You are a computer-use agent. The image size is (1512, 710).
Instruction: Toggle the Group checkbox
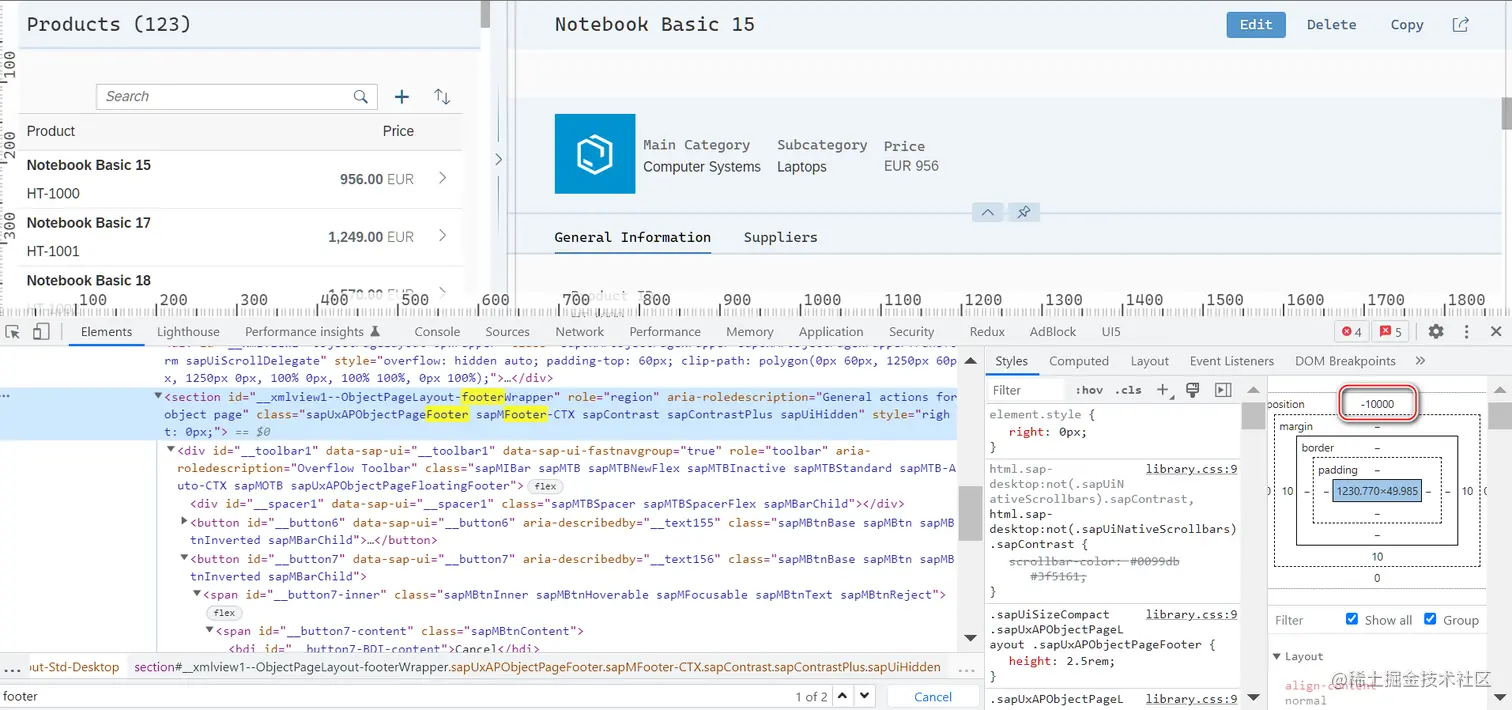click(x=1430, y=619)
